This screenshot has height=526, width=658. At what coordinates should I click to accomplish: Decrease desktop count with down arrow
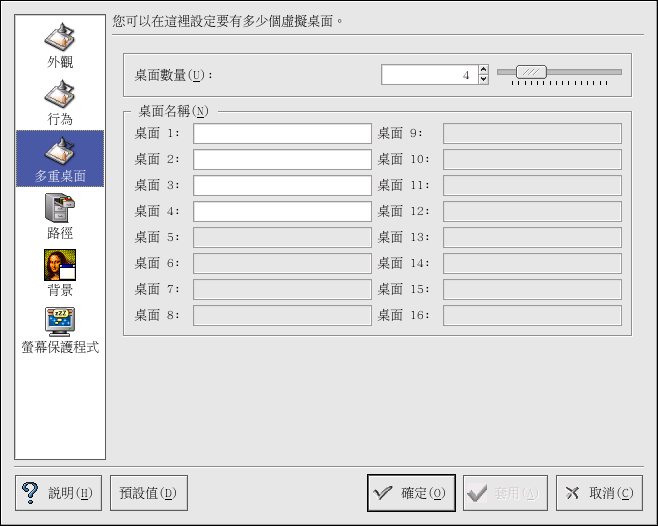tap(483, 79)
